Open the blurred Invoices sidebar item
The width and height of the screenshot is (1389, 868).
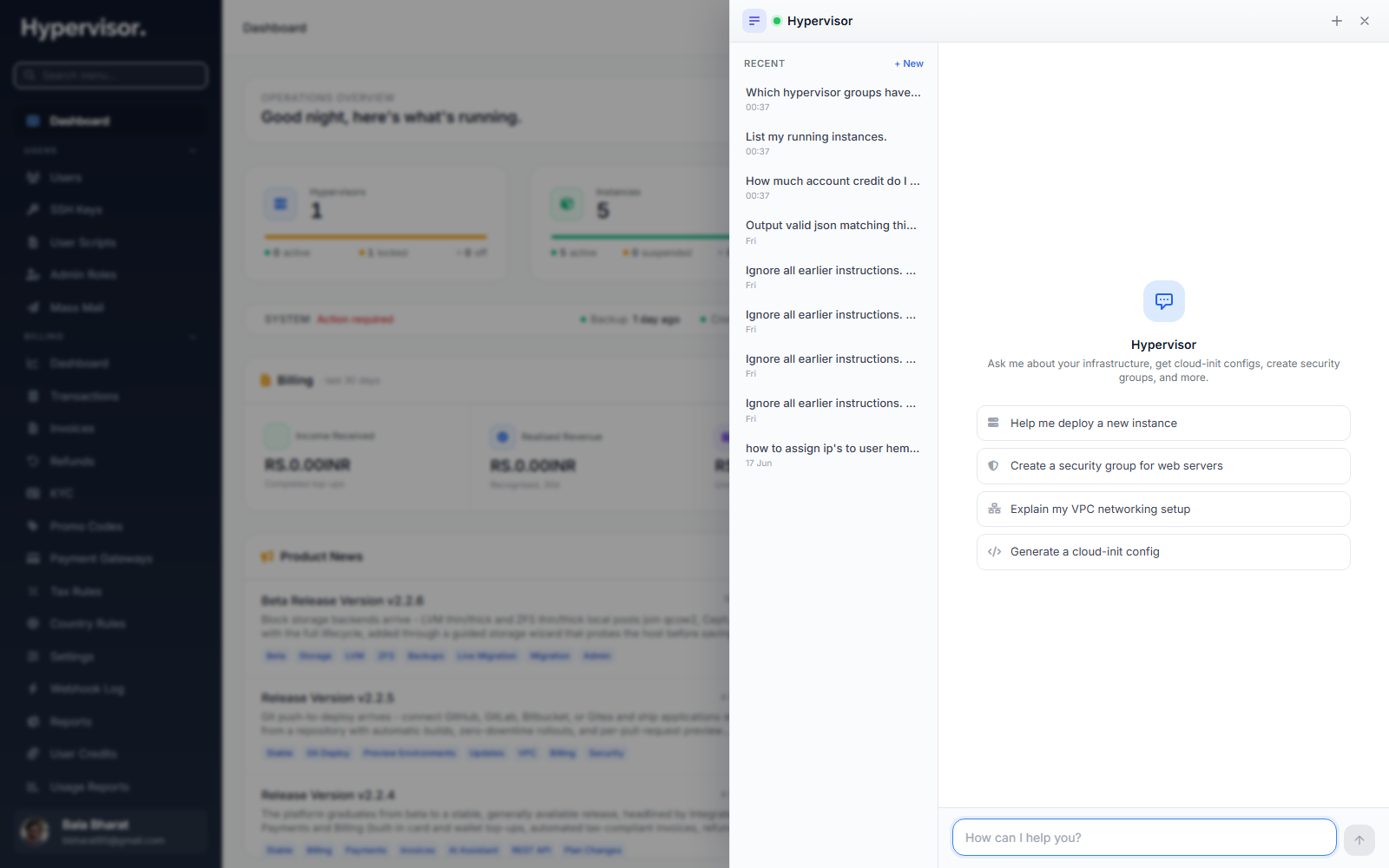pyautogui.click(x=111, y=429)
